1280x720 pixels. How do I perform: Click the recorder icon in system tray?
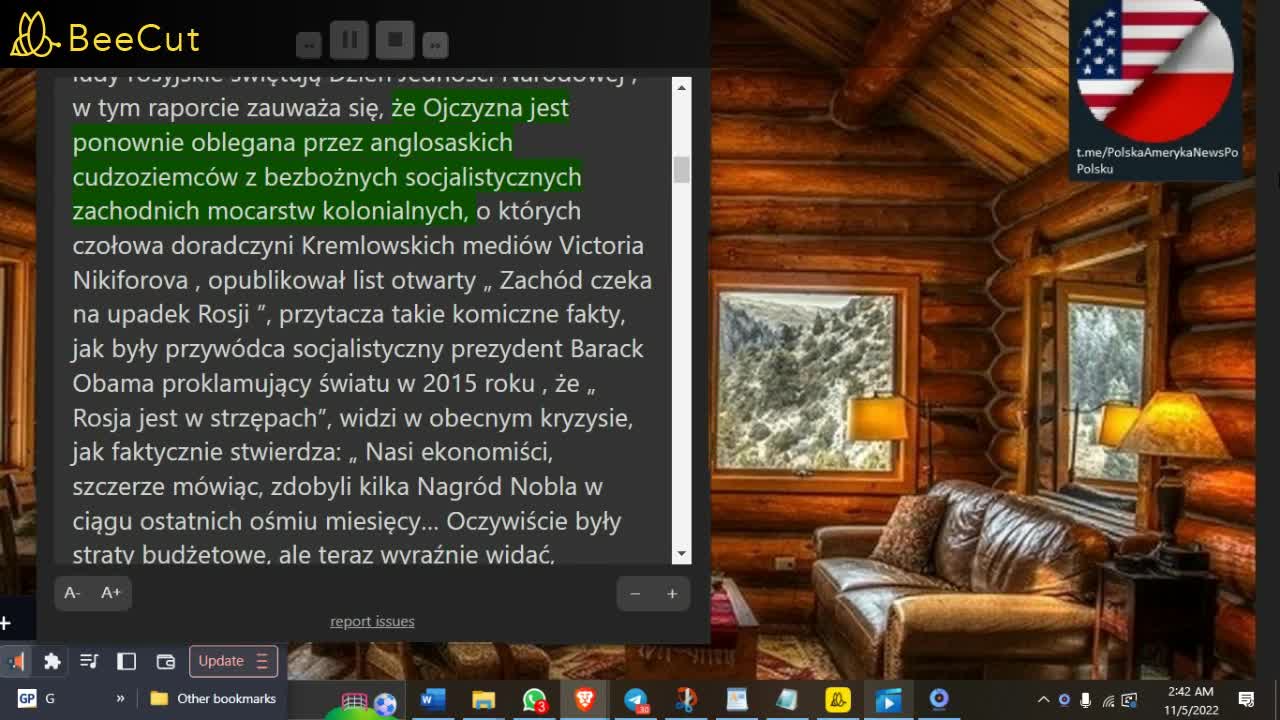(x=1064, y=700)
